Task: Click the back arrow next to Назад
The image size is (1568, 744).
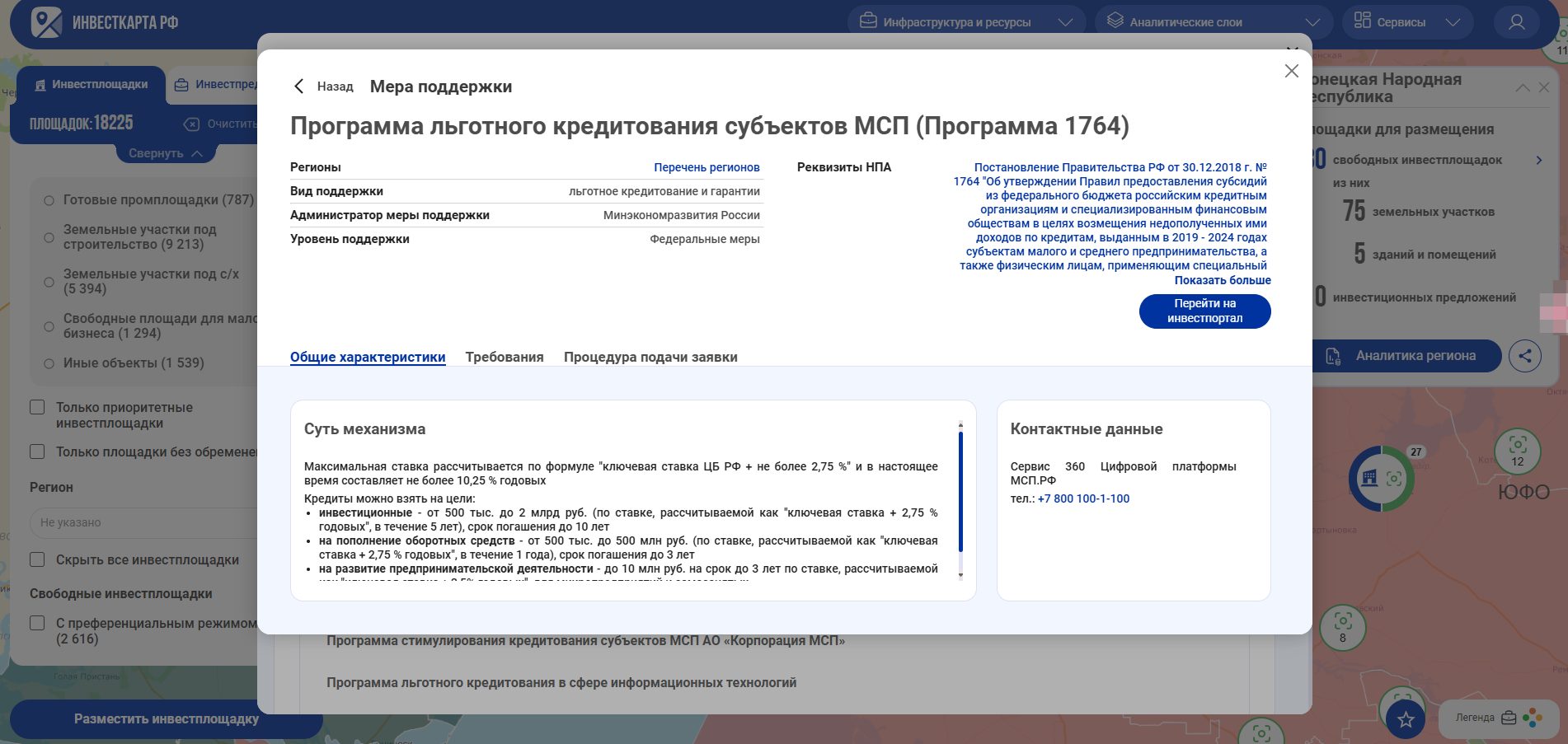Action: pyautogui.click(x=298, y=87)
